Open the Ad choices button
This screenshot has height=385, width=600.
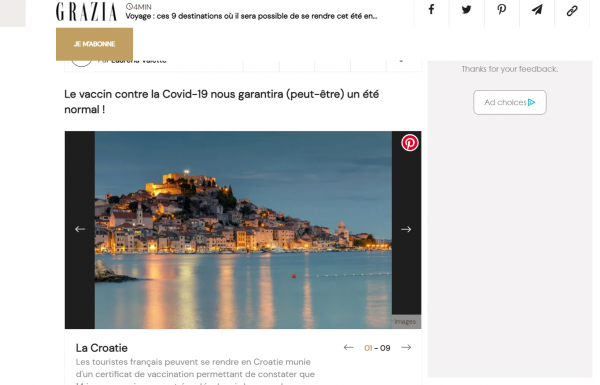click(x=510, y=102)
